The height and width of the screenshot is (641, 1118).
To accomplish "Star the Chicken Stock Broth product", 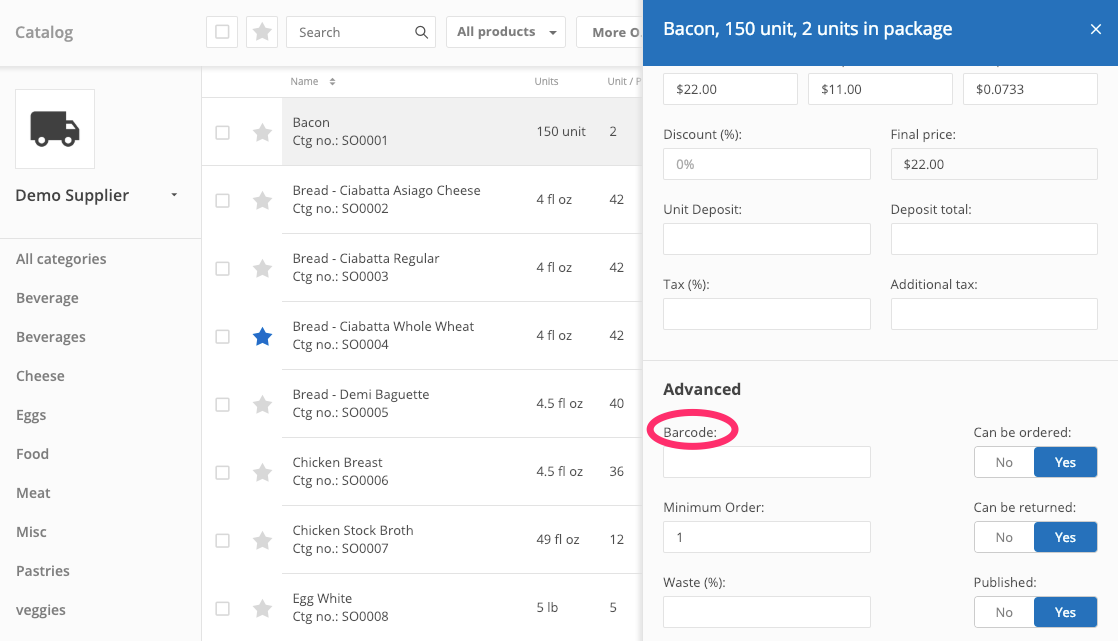I will click(262, 540).
